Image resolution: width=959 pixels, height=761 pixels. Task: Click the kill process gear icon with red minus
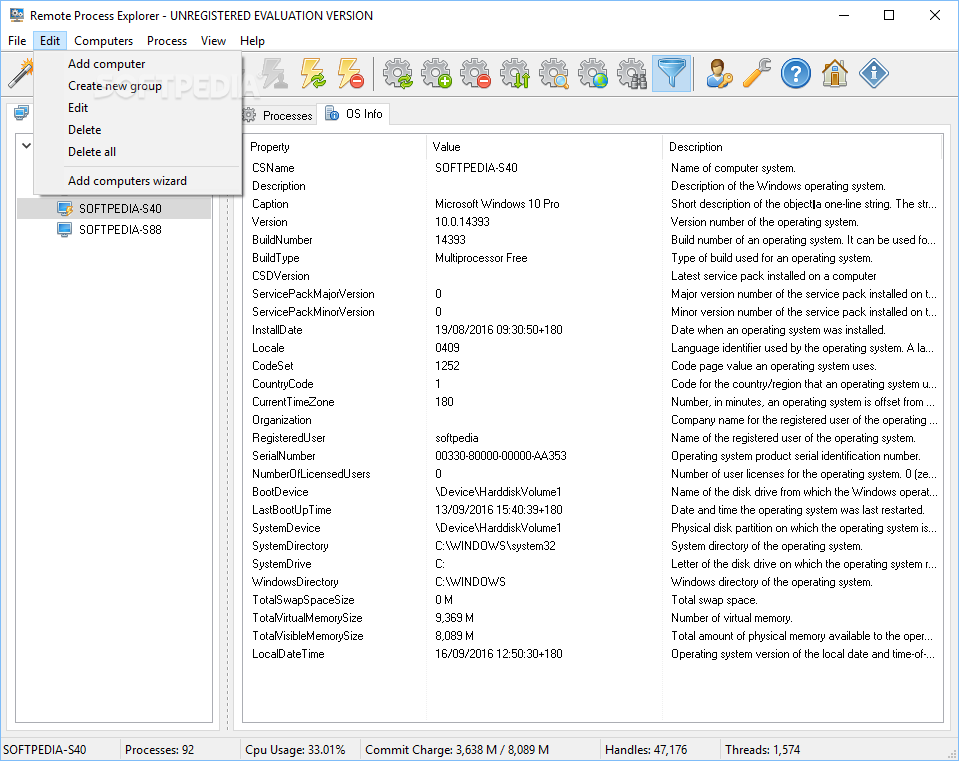(476, 73)
